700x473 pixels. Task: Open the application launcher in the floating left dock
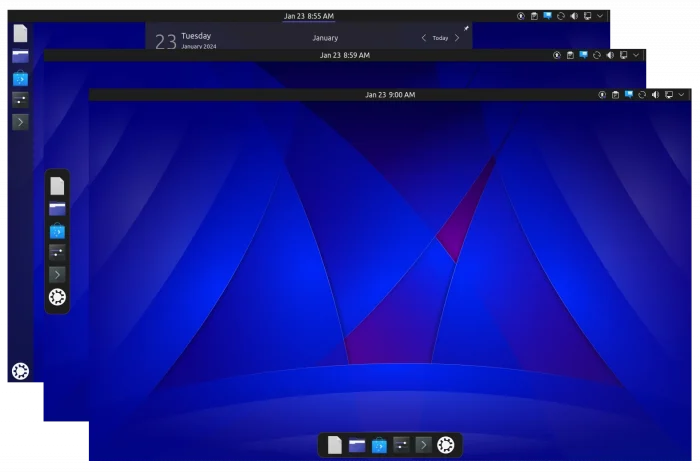click(58, 297)
